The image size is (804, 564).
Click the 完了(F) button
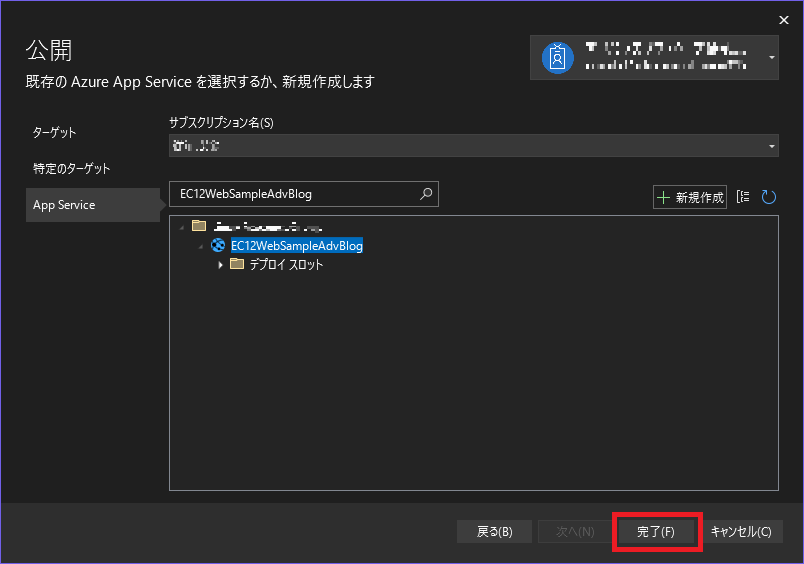(656, 532)
